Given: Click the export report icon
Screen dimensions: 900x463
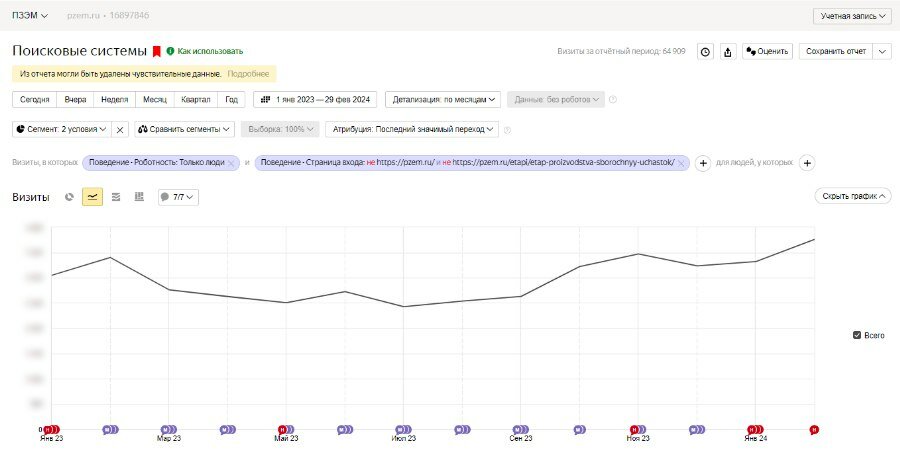Looking at the screenshot, I should [x=727, y=52].
